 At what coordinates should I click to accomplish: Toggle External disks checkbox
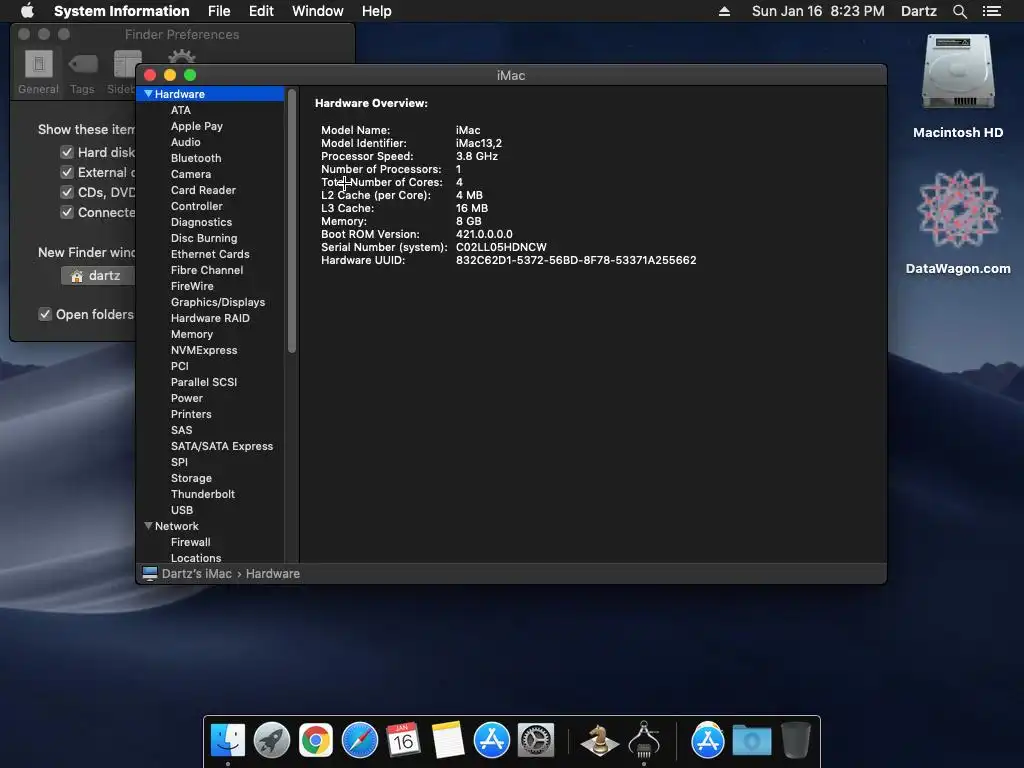(67, 172)
